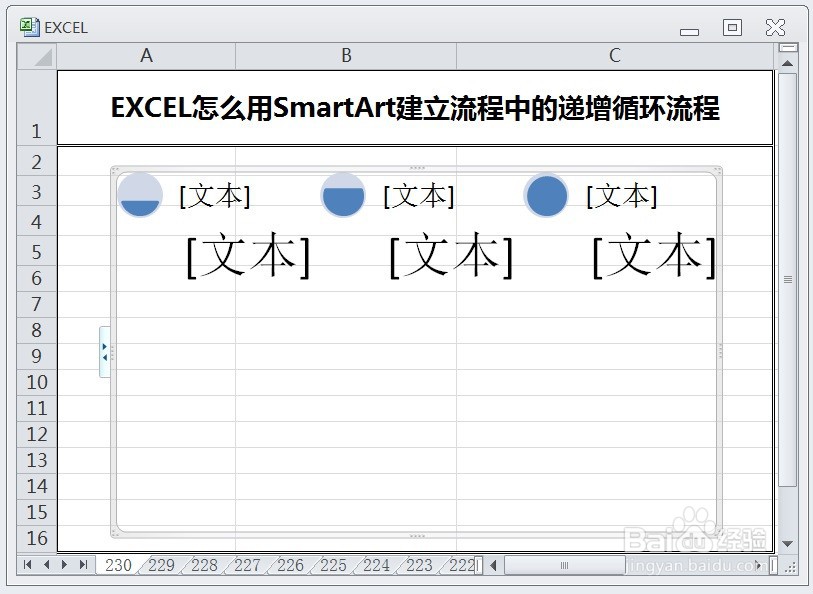Select the fully filled blue circle graphic

click(x=546, y=195)
